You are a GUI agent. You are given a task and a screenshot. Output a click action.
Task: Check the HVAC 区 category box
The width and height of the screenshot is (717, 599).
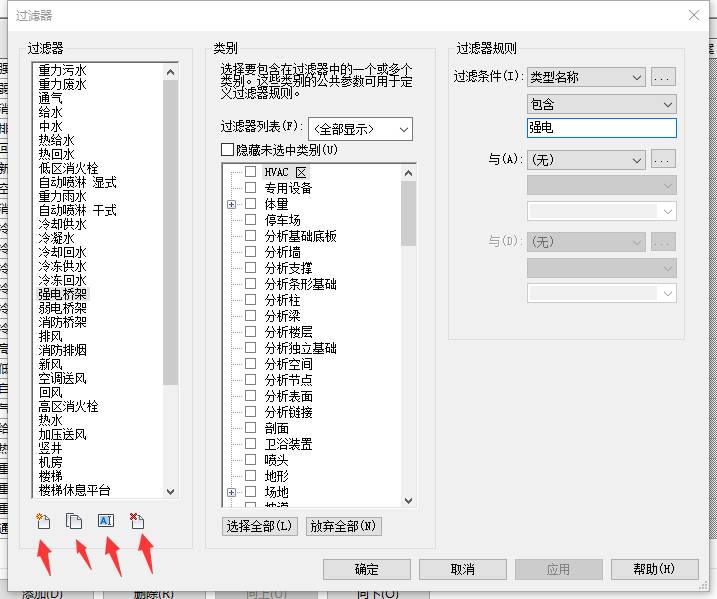251,172
